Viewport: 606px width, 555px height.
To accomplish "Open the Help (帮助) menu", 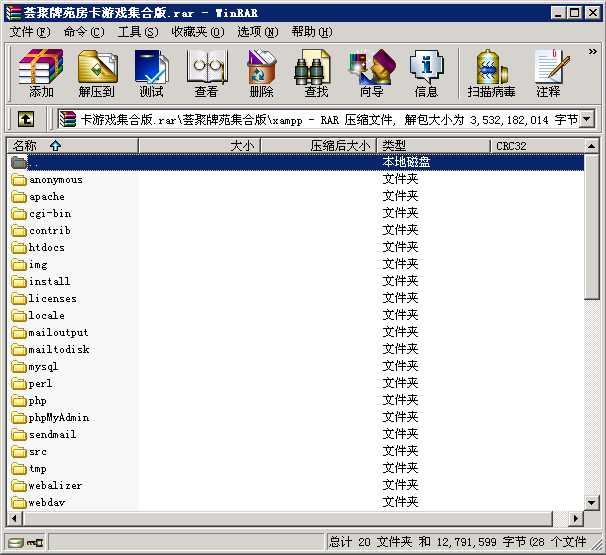I will (312, 32).
